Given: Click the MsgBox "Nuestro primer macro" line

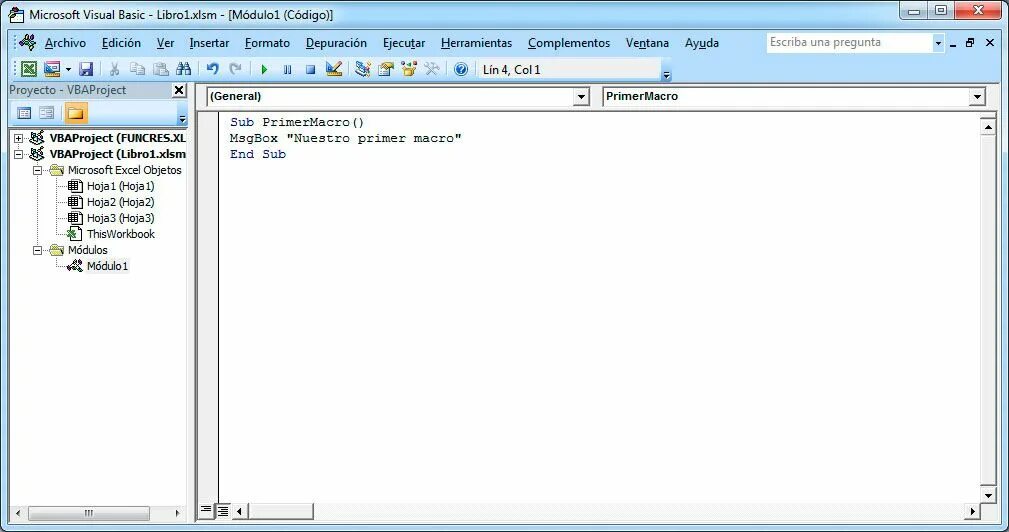Looking at the screenshot, I should point(346,138).
